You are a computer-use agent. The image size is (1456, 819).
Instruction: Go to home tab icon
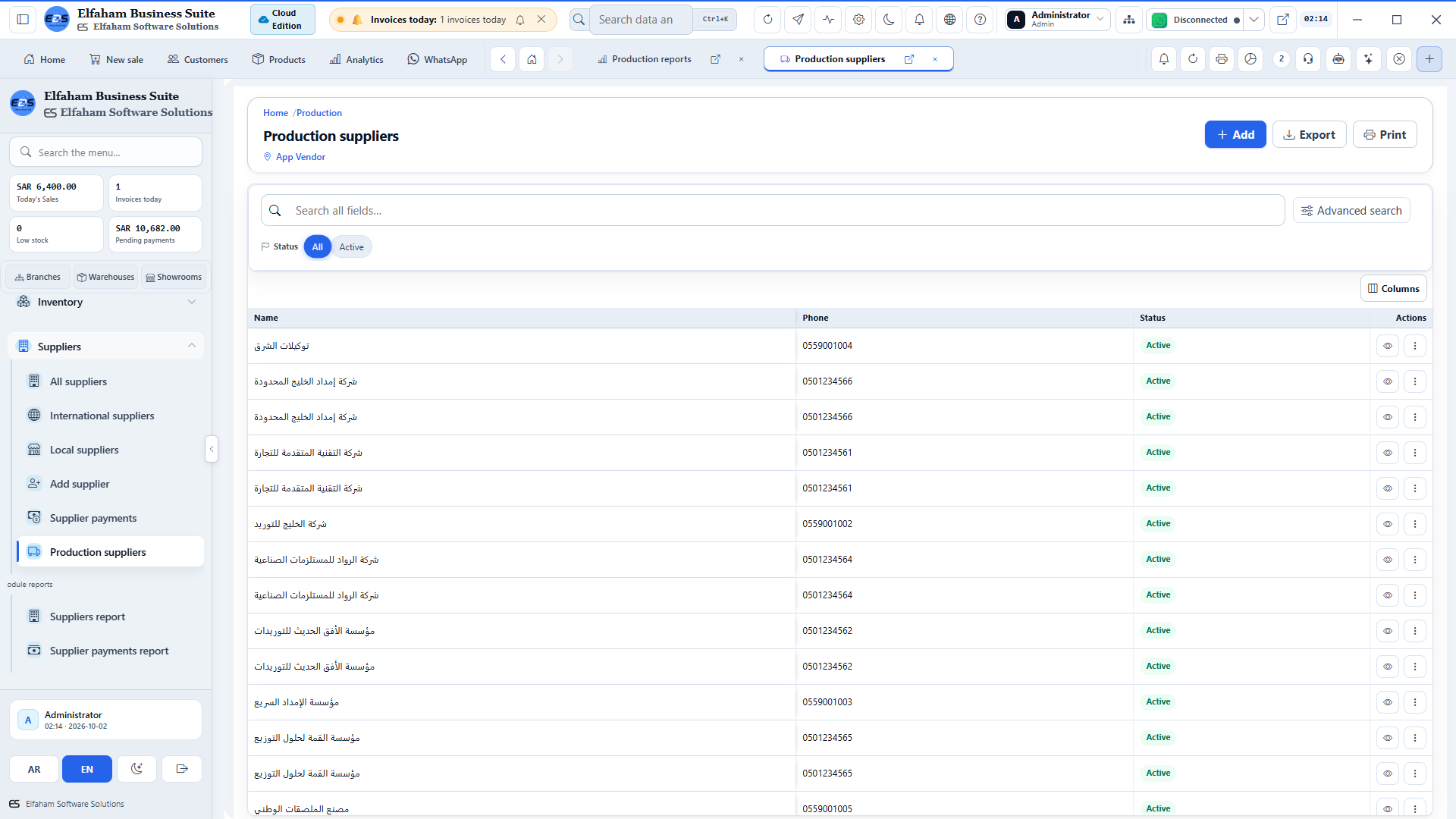point(532,59)
